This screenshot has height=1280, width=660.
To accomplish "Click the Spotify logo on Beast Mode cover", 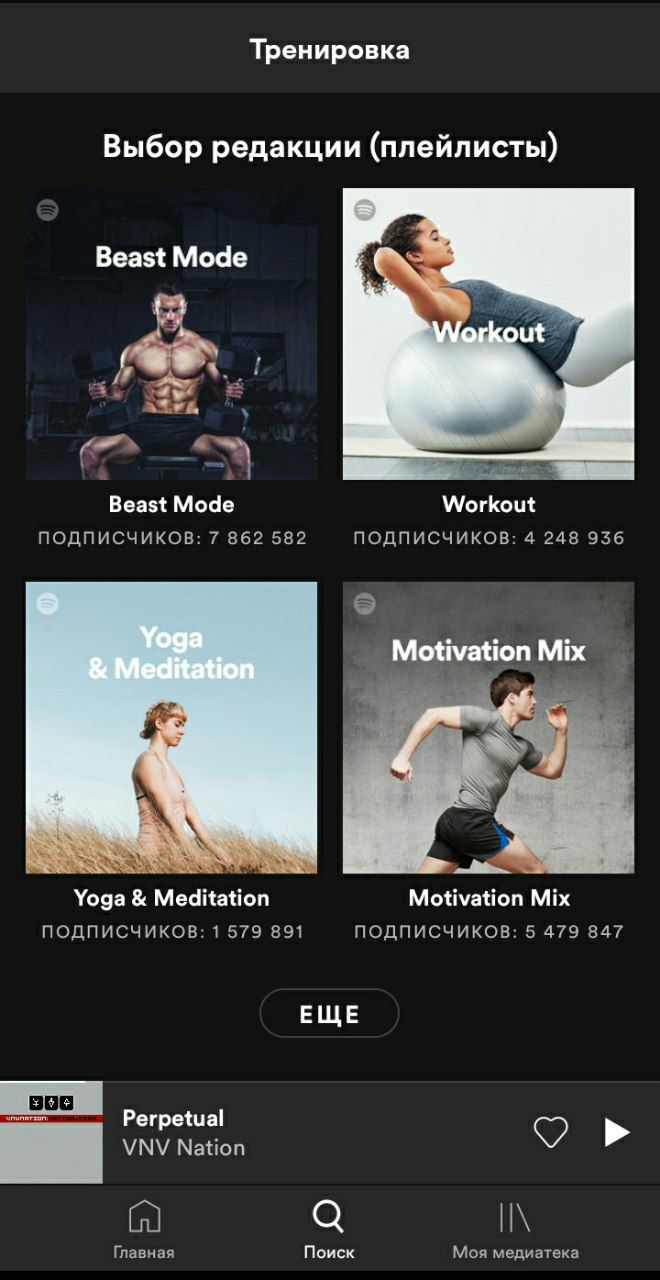I will 47,210.
